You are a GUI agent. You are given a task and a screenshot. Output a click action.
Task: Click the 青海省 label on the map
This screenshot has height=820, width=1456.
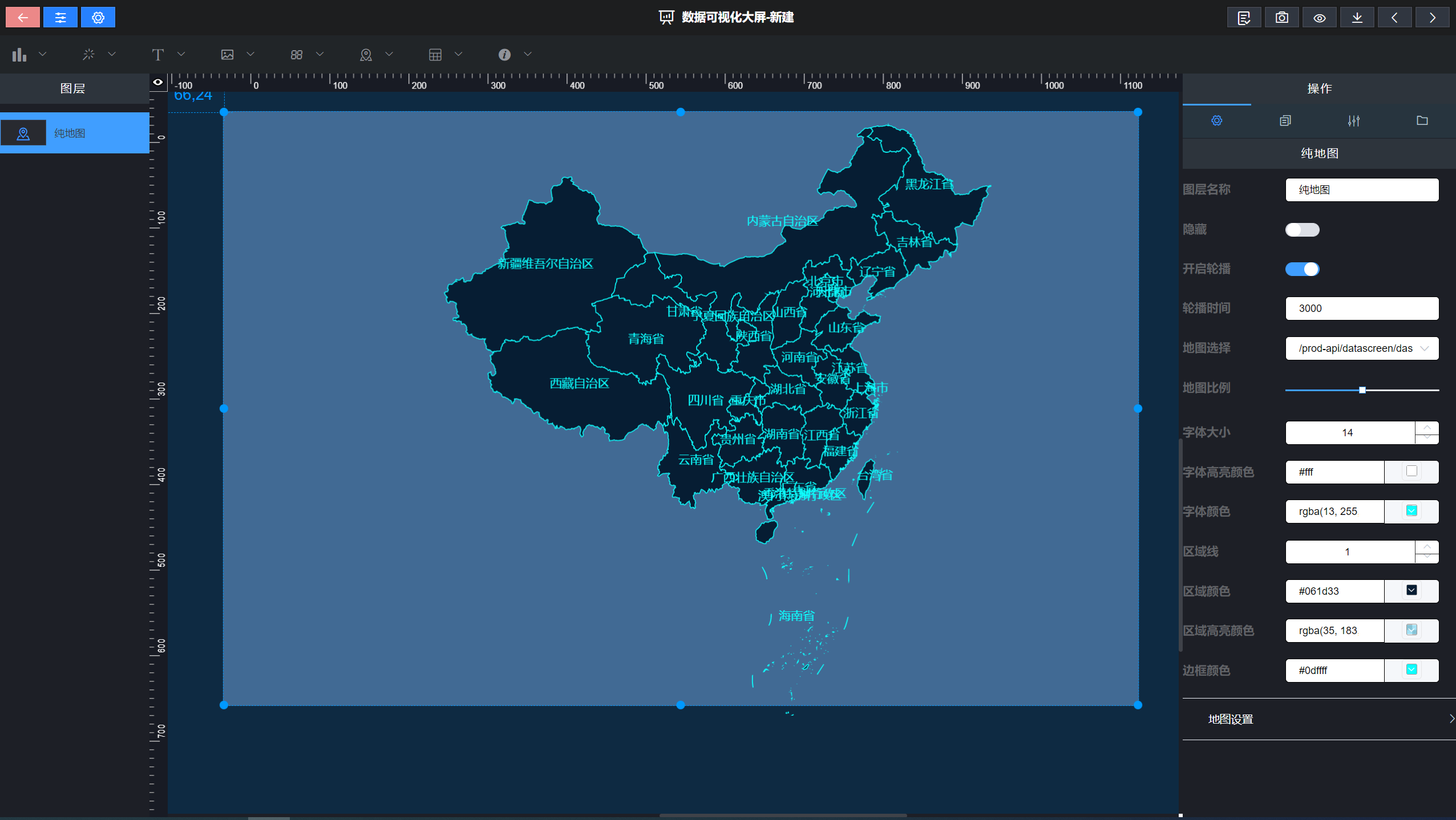(x=646, y=339)
